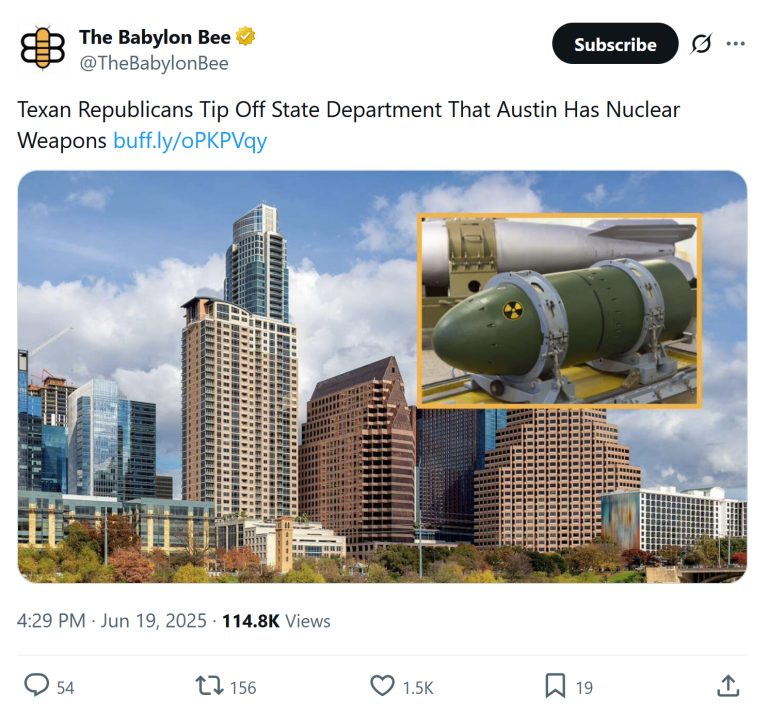The width and height of the screenshot is (768, 713).
Task: Click the 19 bookmarks count
Action: 584,688
